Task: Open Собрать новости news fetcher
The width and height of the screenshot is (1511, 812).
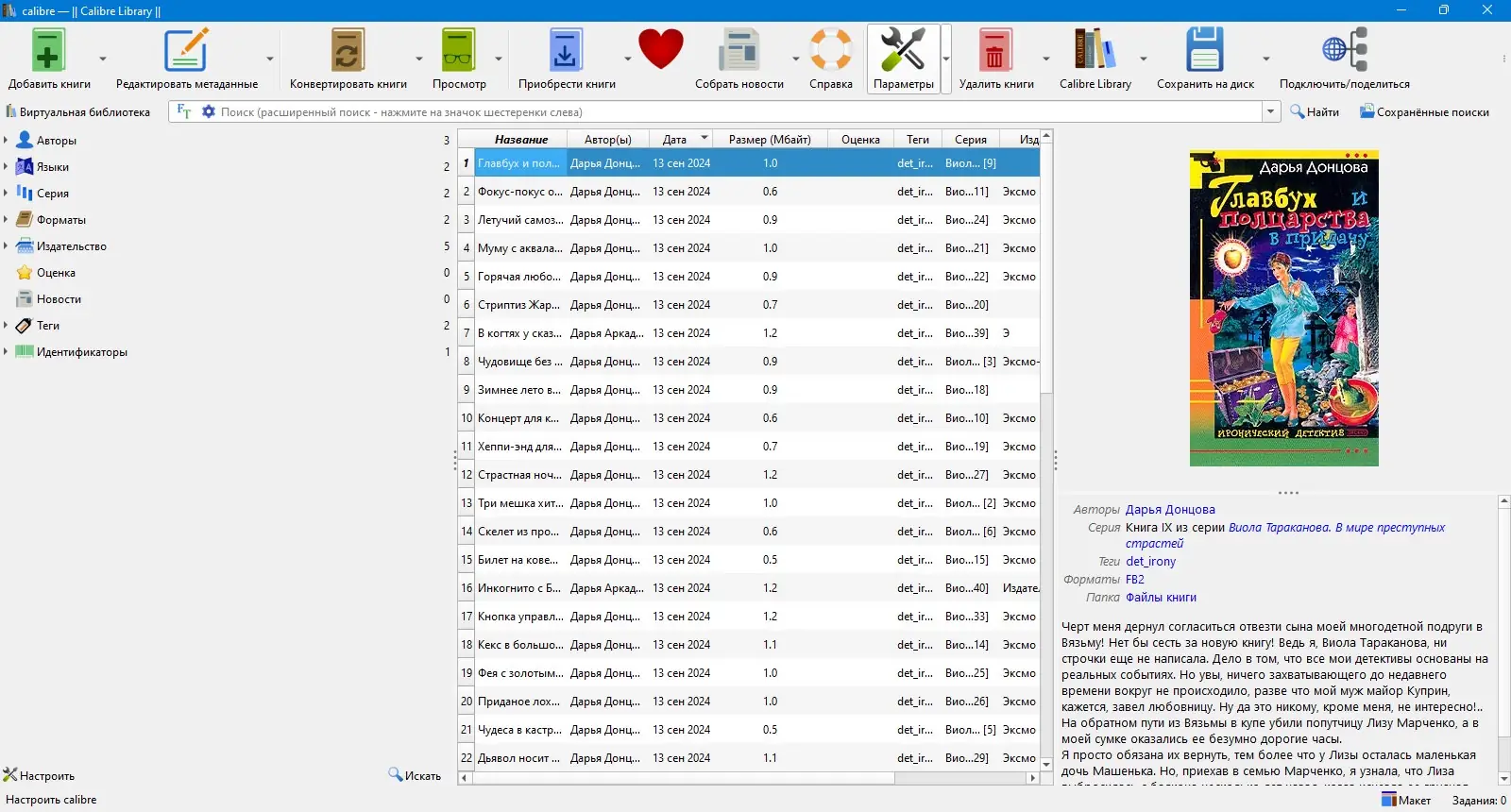Action: [739, 50]
